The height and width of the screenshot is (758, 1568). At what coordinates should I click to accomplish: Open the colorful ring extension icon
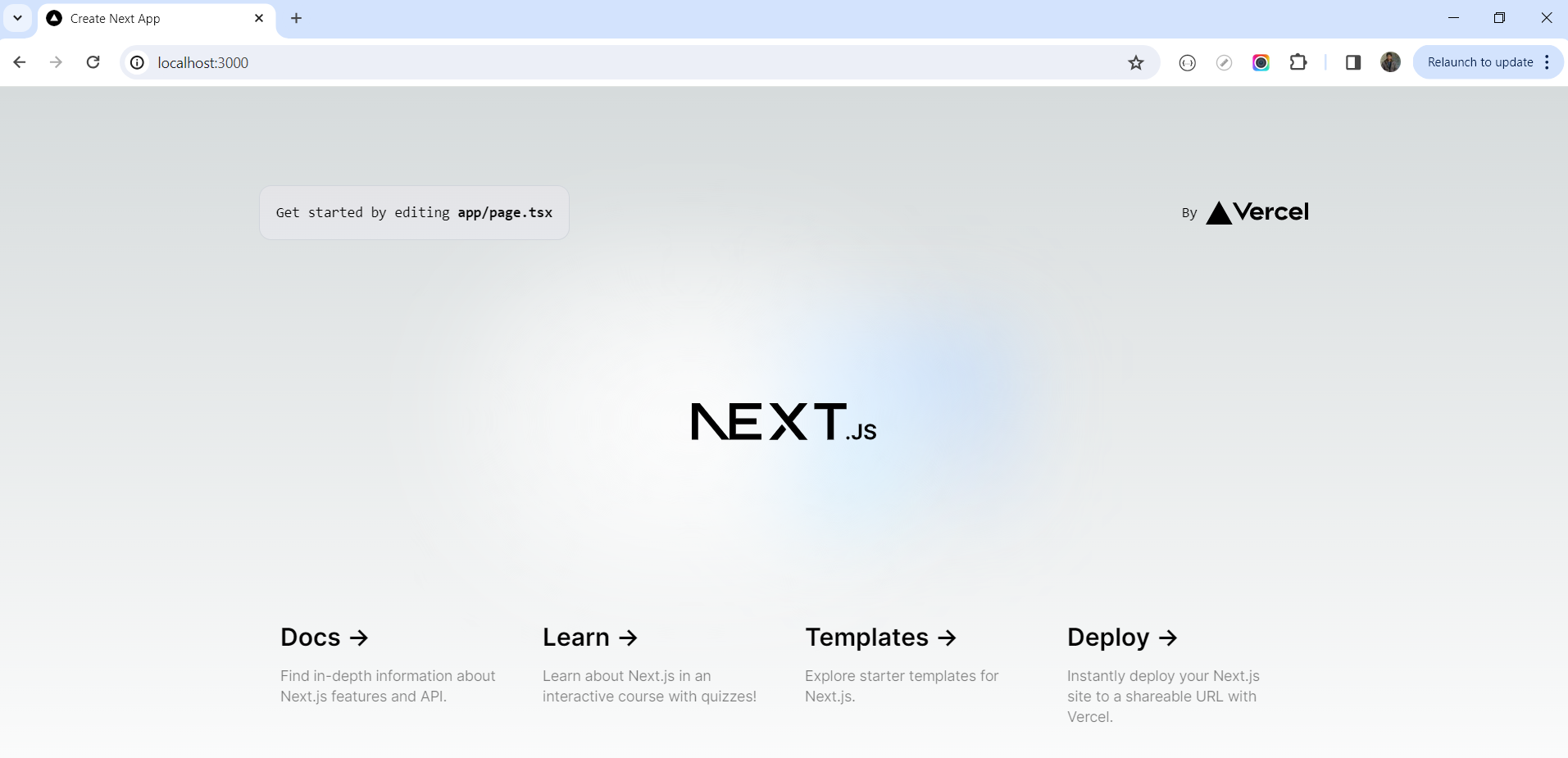(x=1261, y=62)
